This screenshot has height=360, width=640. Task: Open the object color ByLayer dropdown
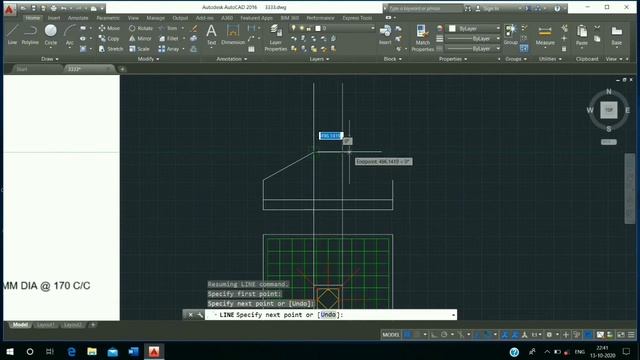click(x=474, y=29)
